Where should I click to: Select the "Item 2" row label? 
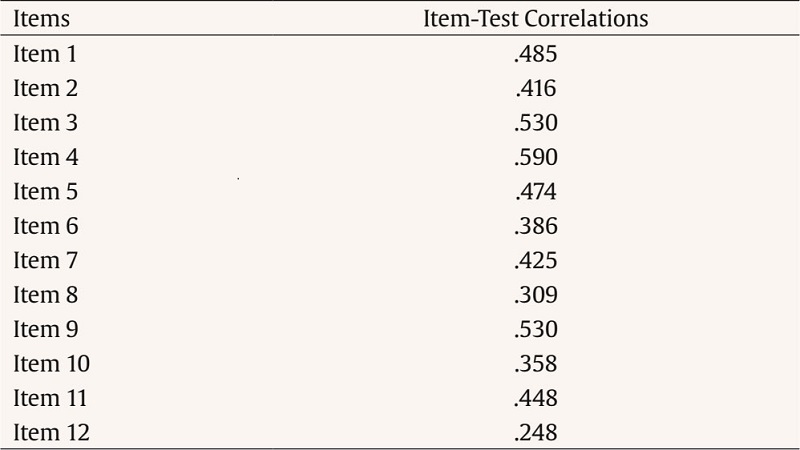pos(45,89)
